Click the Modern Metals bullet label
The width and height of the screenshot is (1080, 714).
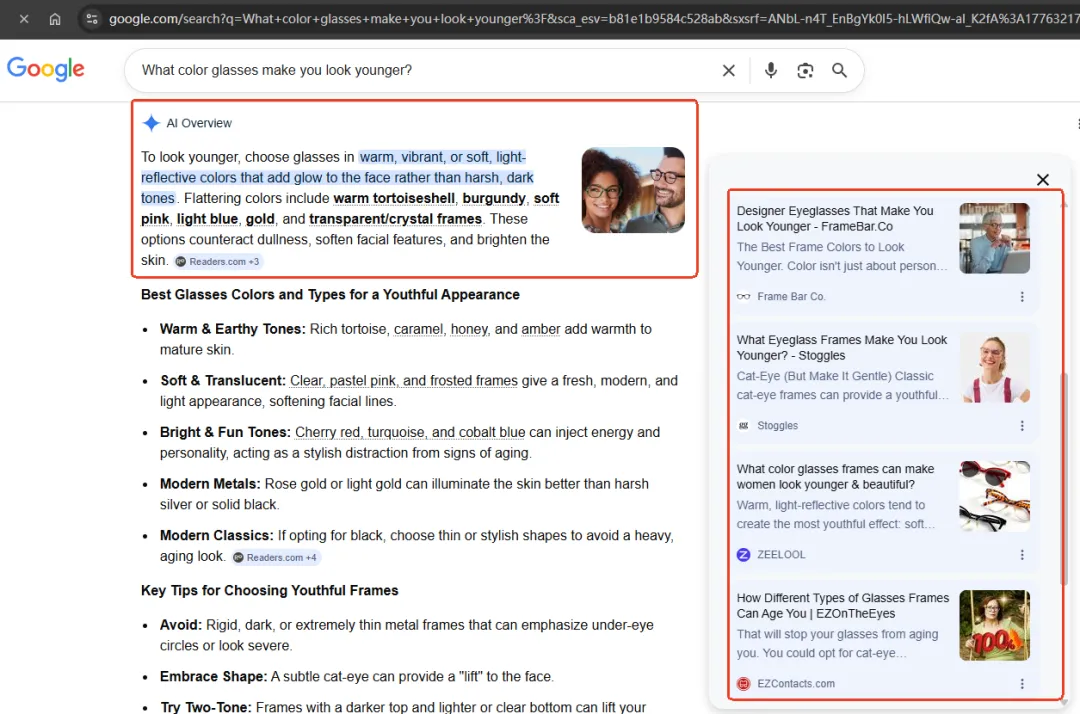210,484
